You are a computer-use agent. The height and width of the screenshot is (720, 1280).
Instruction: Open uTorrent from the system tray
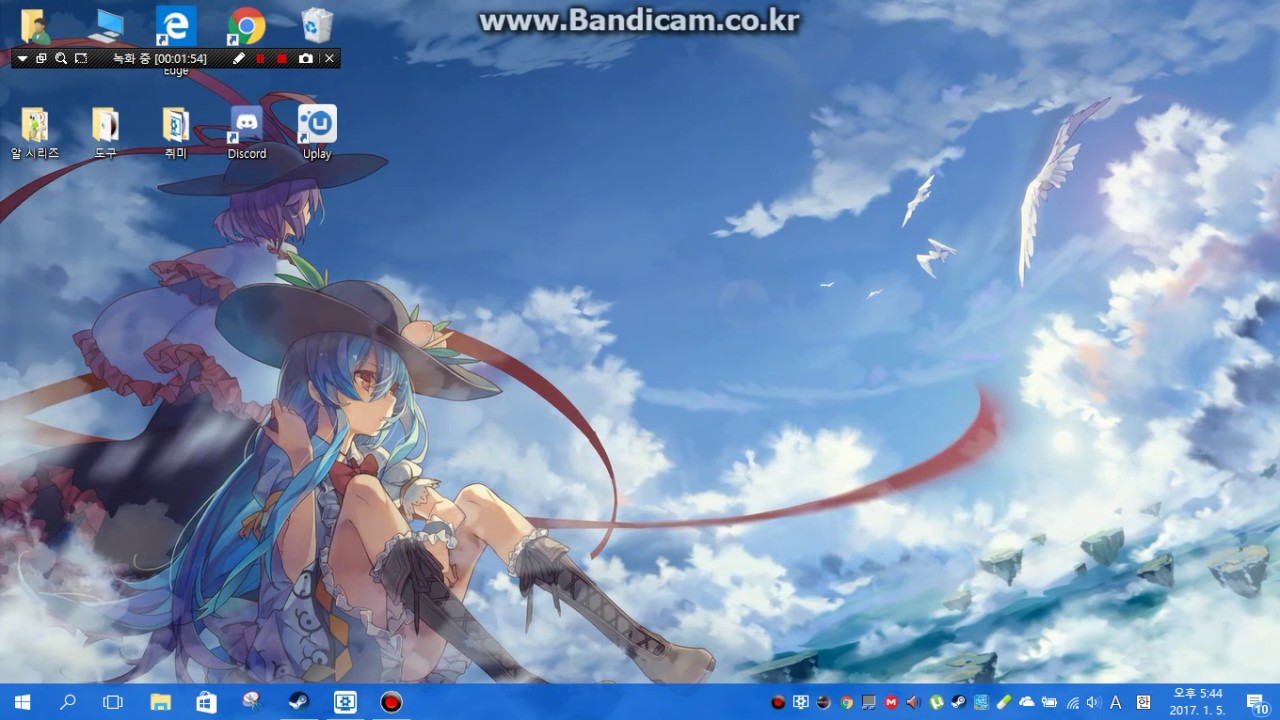(937, 702)
